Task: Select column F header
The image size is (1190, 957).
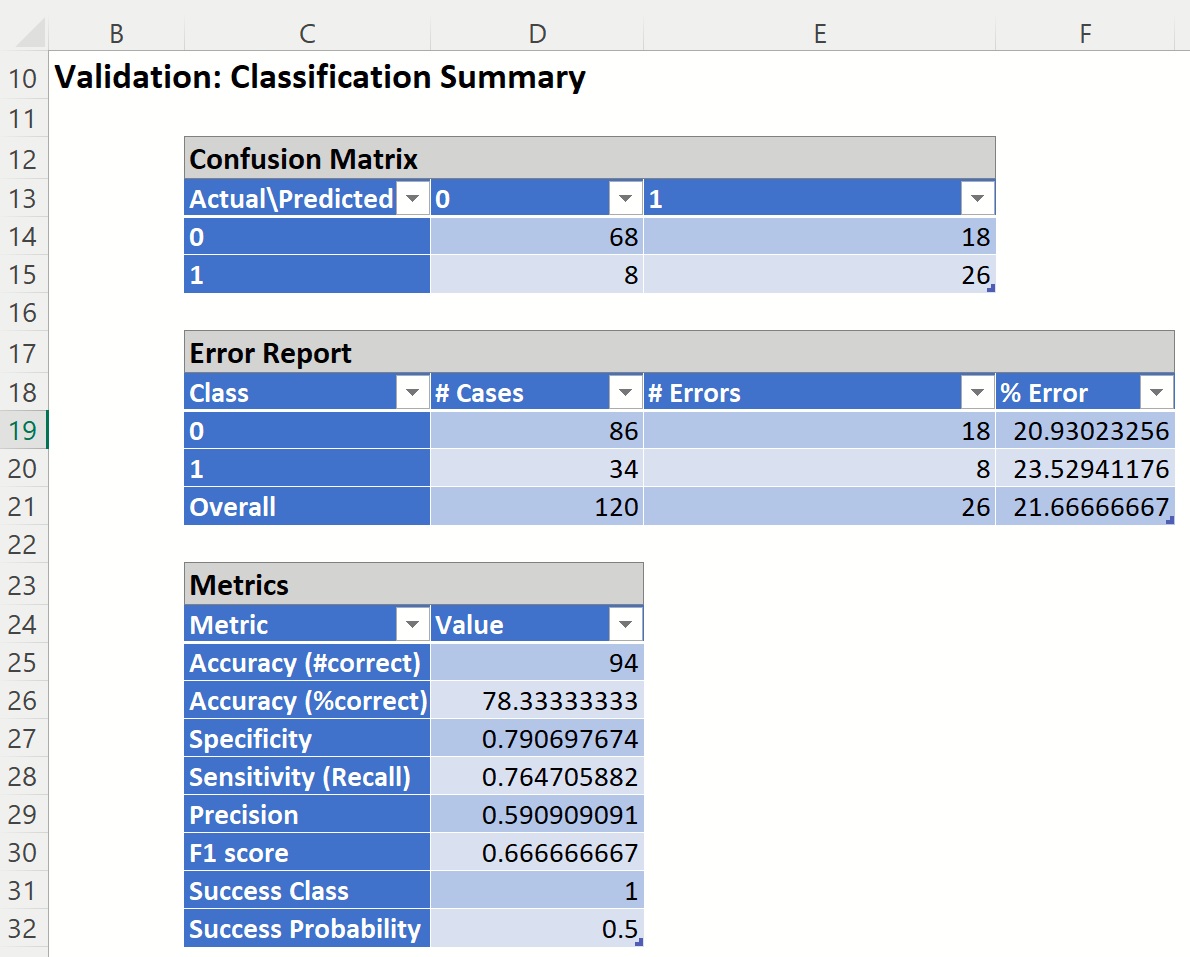Action: (x=1085, y=34)
